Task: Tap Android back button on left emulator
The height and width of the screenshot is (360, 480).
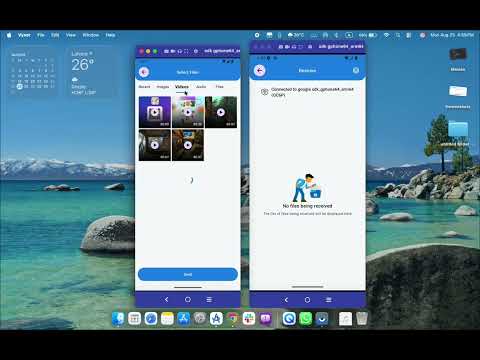Action: click(166, 300)
